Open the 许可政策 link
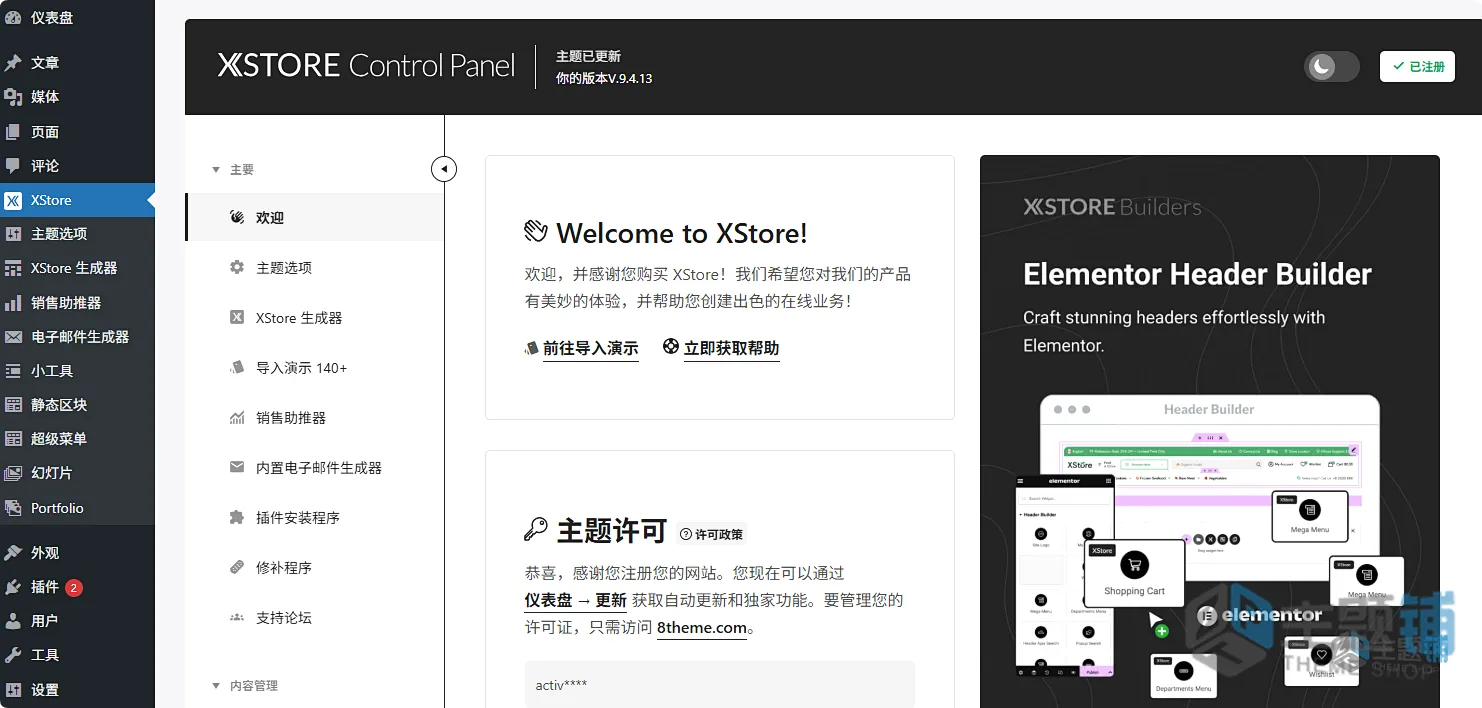This screenshot has height=708, width=1482. tap(713, 534)
